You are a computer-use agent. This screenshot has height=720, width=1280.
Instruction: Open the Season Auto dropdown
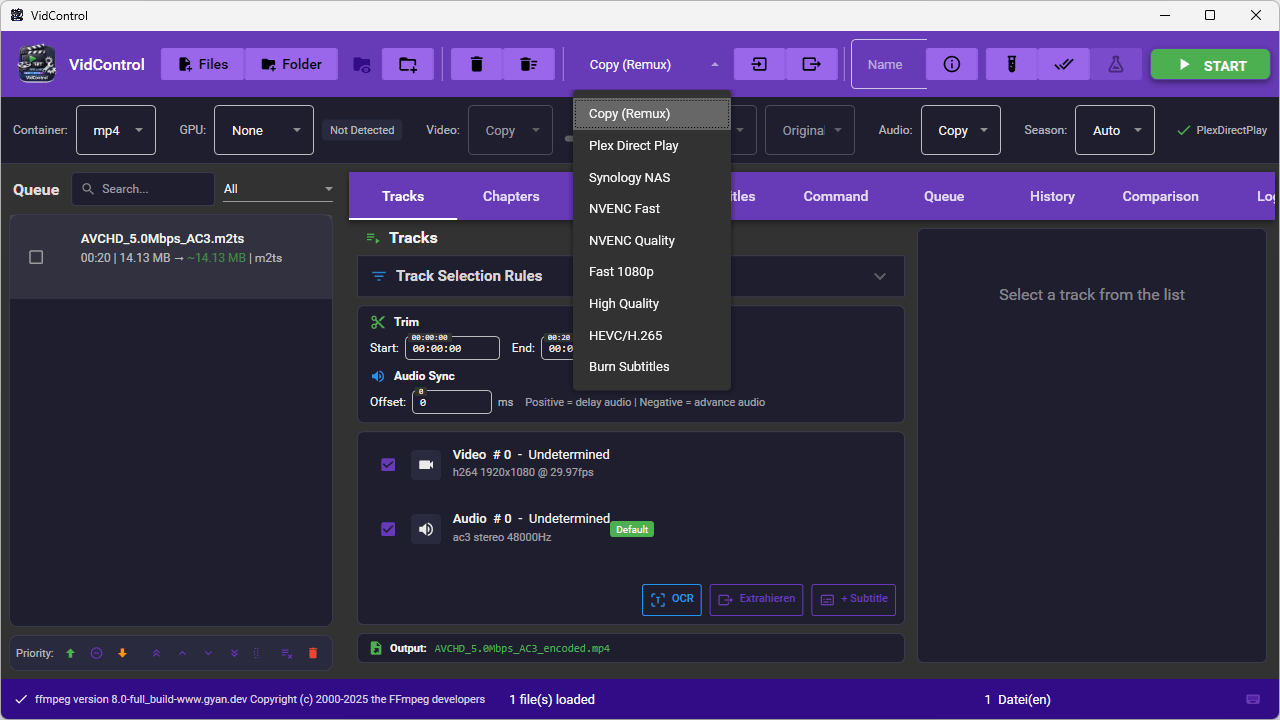(1114, 130)
